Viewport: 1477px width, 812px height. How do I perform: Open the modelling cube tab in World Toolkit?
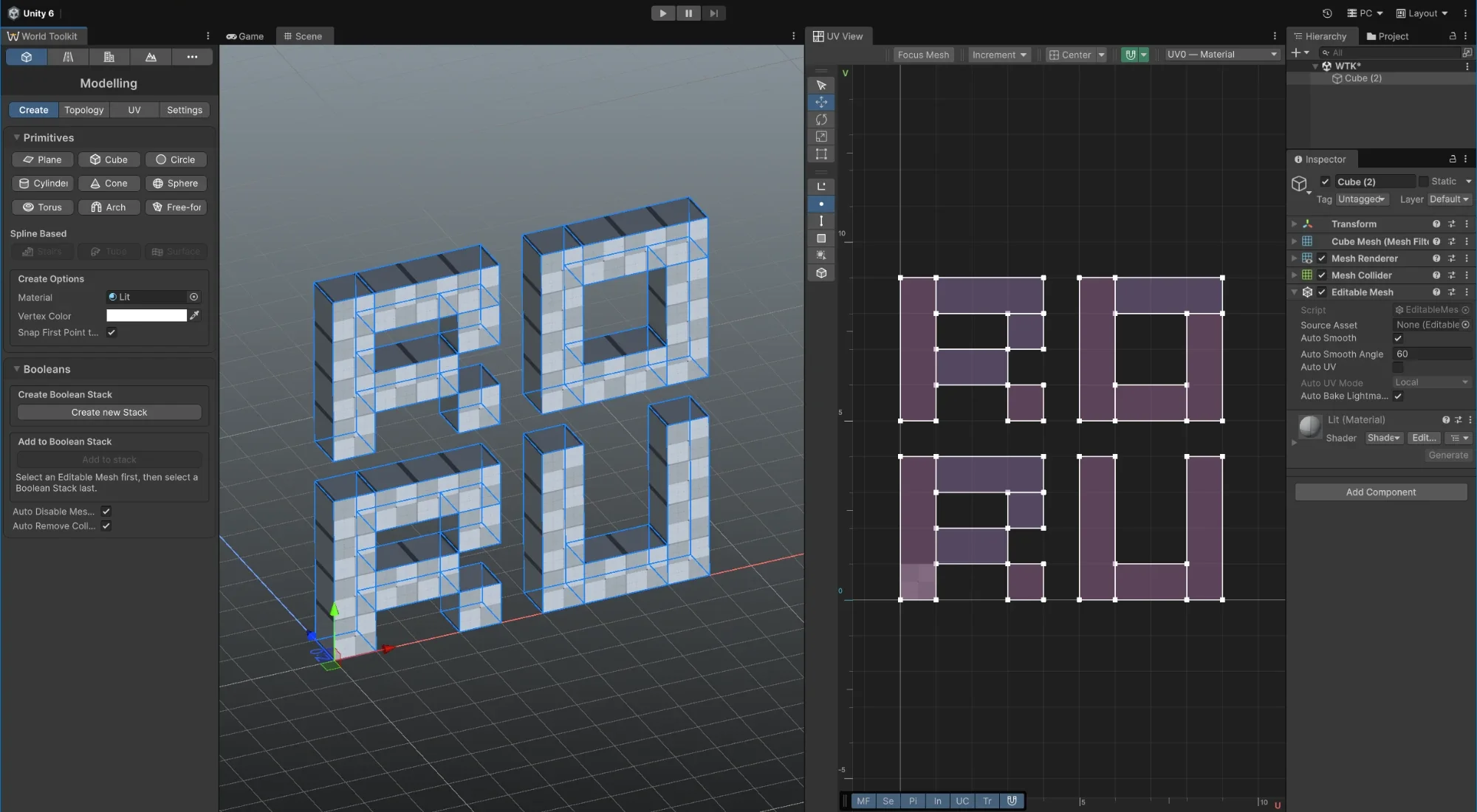click(x=27, y=57)
